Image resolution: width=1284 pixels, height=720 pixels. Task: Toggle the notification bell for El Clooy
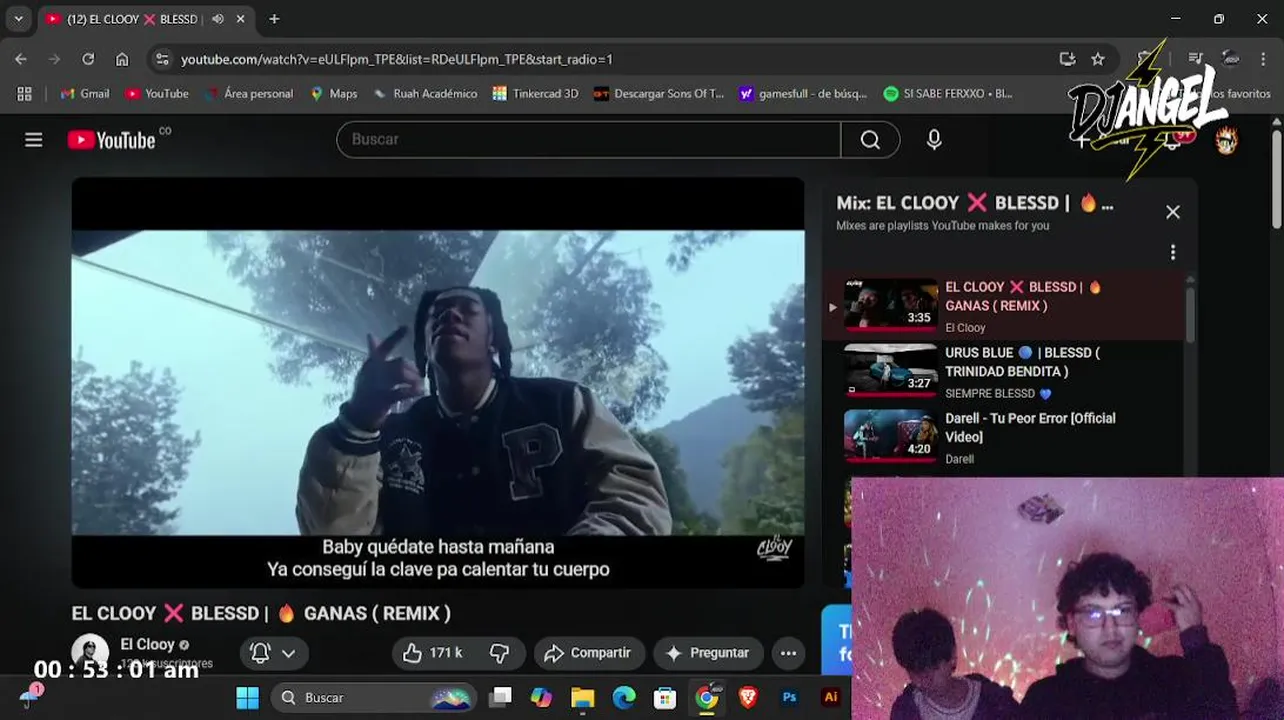click(260, 653)
